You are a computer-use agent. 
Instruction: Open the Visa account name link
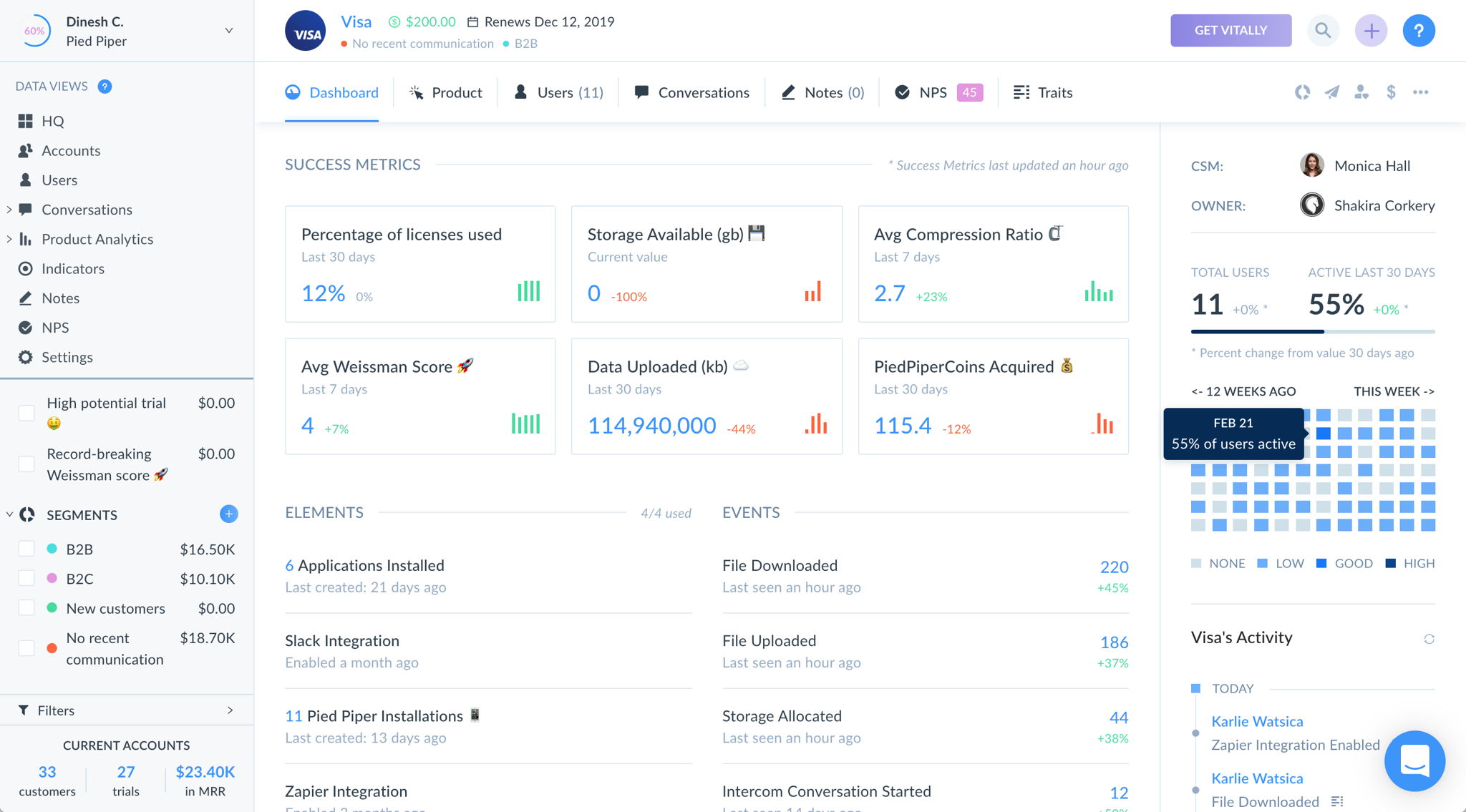pyautogui.click(x=356, y=21)
